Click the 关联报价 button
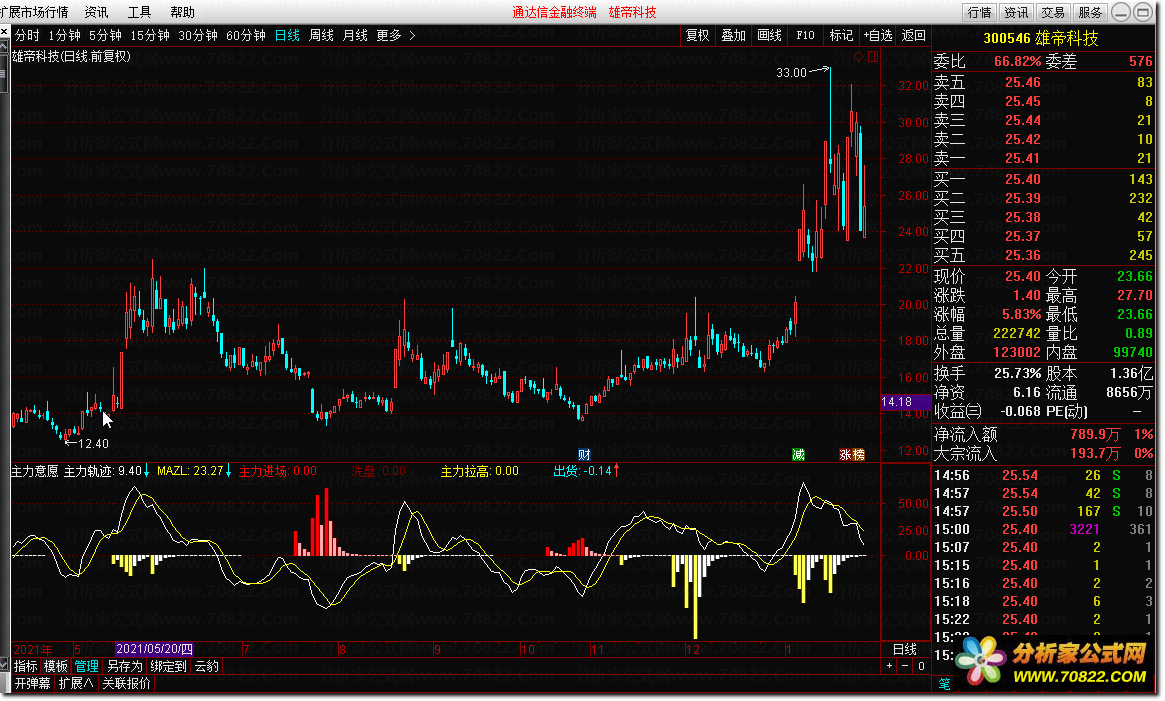1165x701 pixels. 126,683
